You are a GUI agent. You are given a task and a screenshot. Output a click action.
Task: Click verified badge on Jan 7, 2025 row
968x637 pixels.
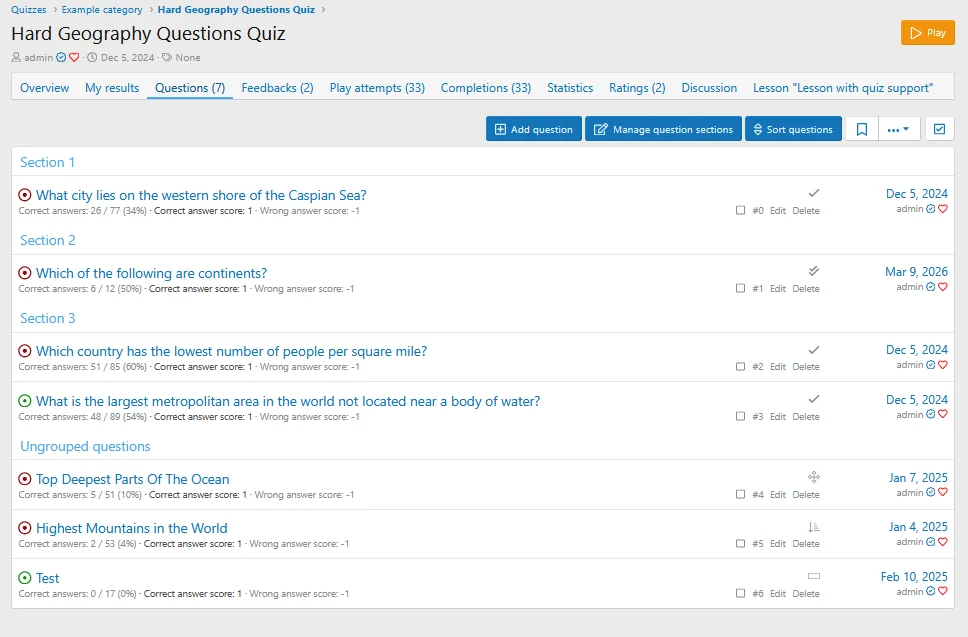tap(930, 493)
